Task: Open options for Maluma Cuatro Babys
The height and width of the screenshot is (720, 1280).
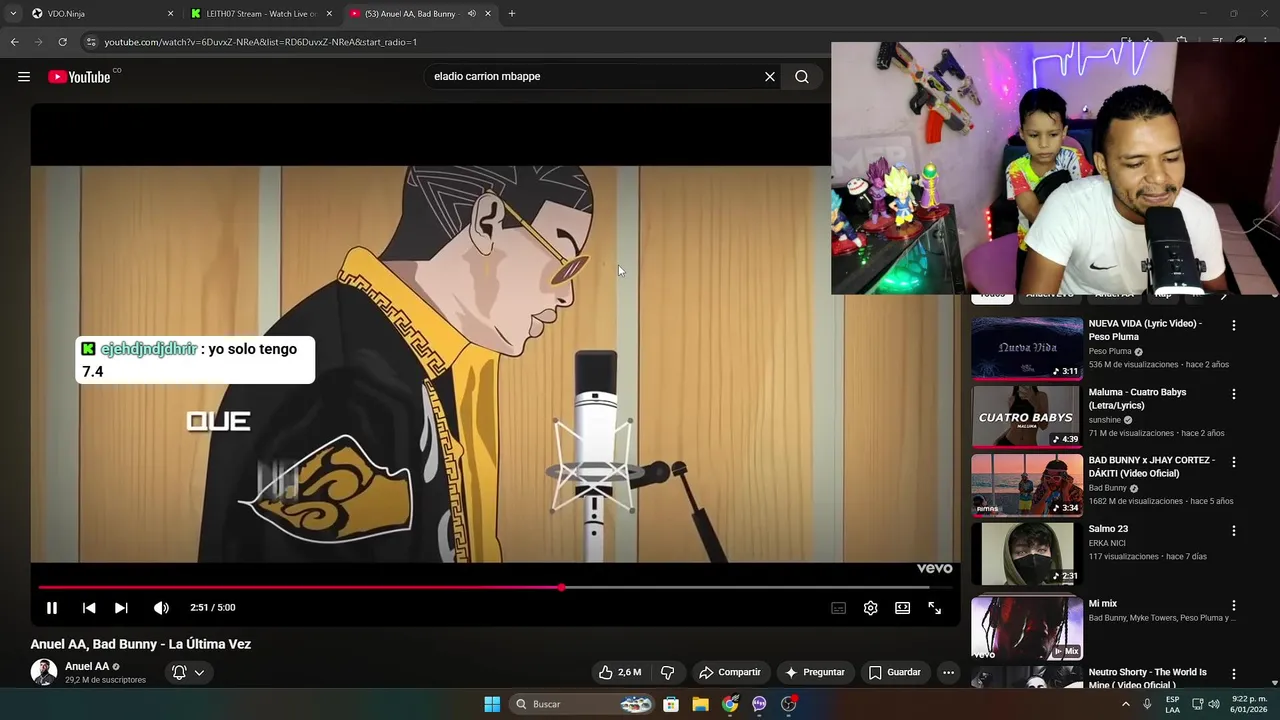Action: [x=1234, y=394]
